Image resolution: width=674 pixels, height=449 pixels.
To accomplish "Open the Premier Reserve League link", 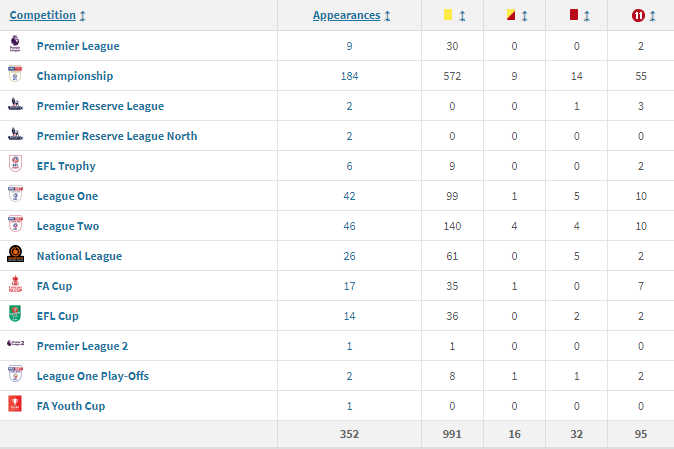I will coord(100,106).
